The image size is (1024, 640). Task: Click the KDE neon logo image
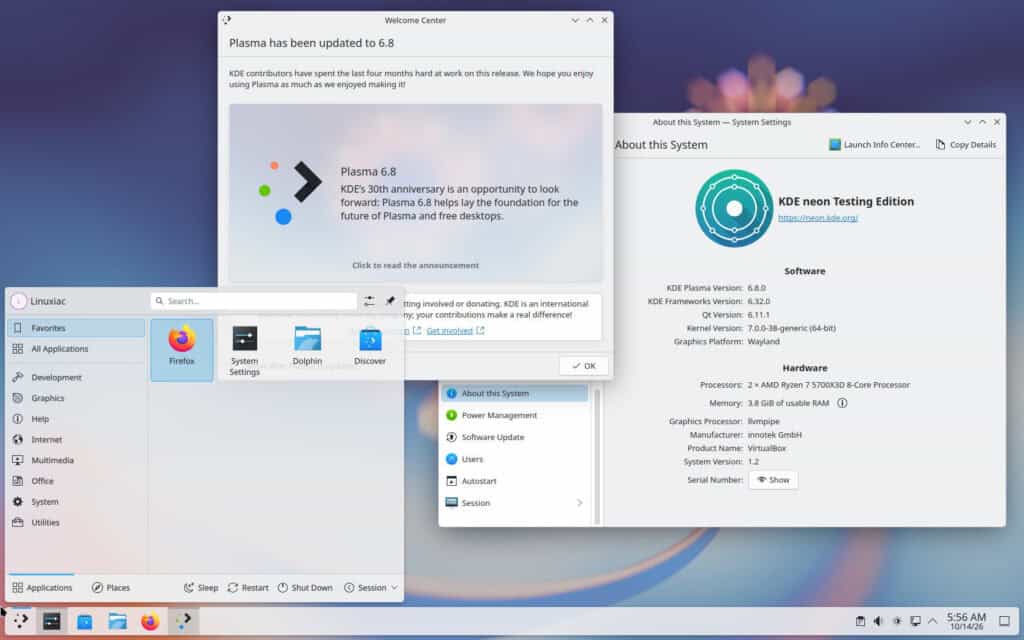[x=734, y=208]
